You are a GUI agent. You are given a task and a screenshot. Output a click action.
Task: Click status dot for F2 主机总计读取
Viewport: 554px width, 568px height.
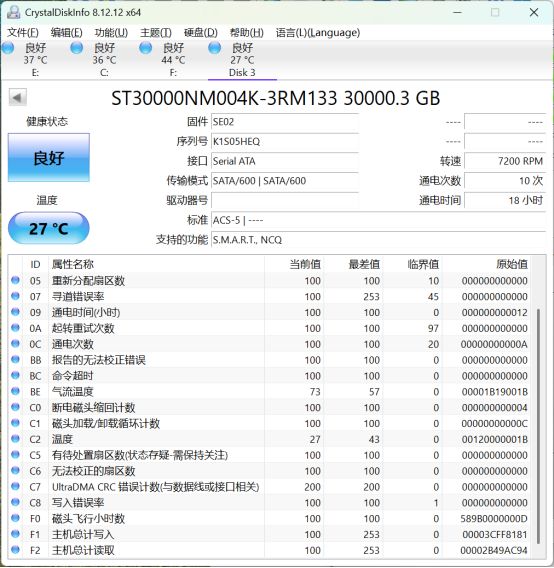[x=15, y=550]
